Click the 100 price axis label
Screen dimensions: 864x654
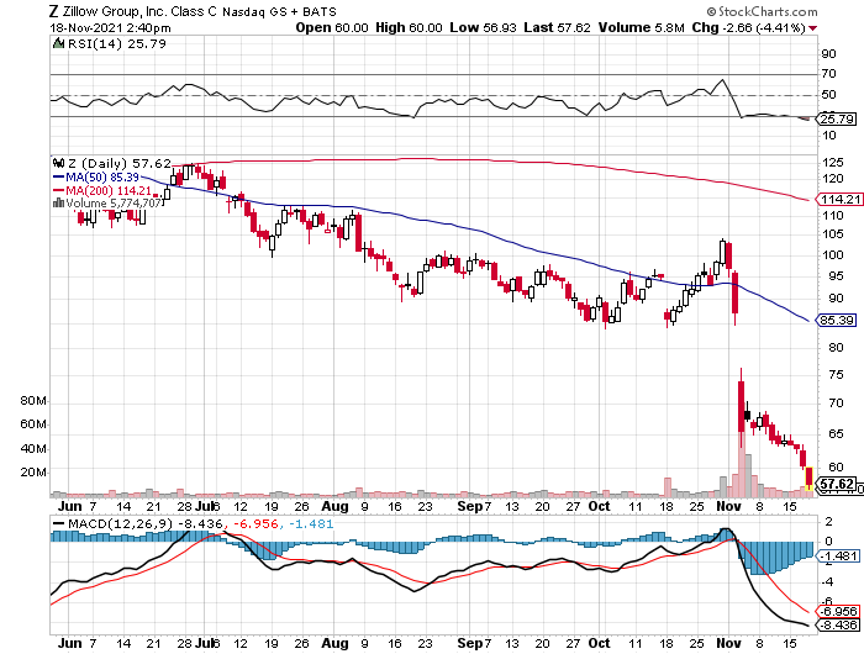pos(833,255)
